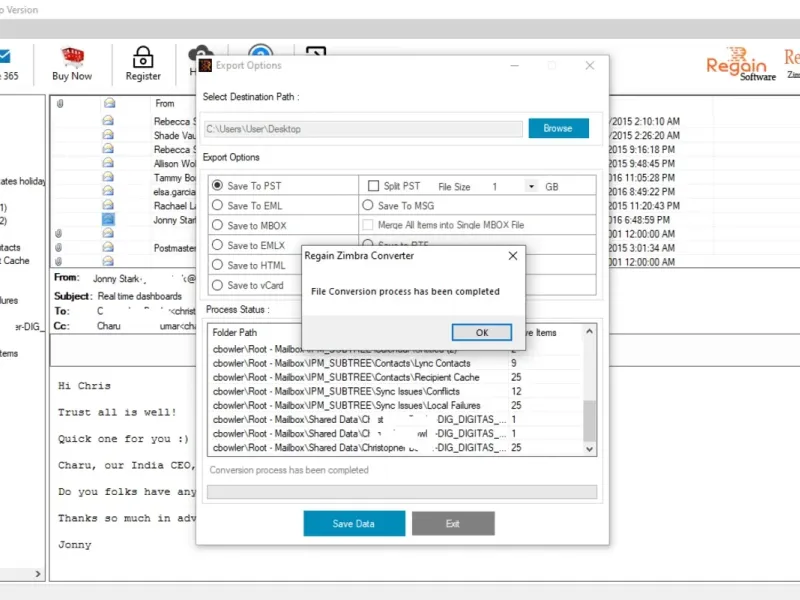
Task: Enable the Split PST checkbox
Action: (x=373, y=186)
